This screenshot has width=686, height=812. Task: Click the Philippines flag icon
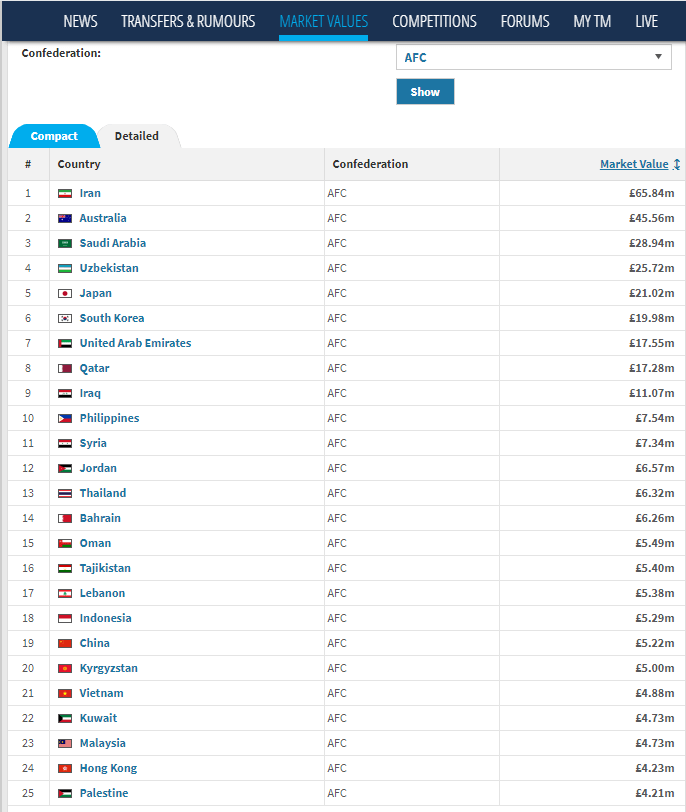click(x=65, y=418)
